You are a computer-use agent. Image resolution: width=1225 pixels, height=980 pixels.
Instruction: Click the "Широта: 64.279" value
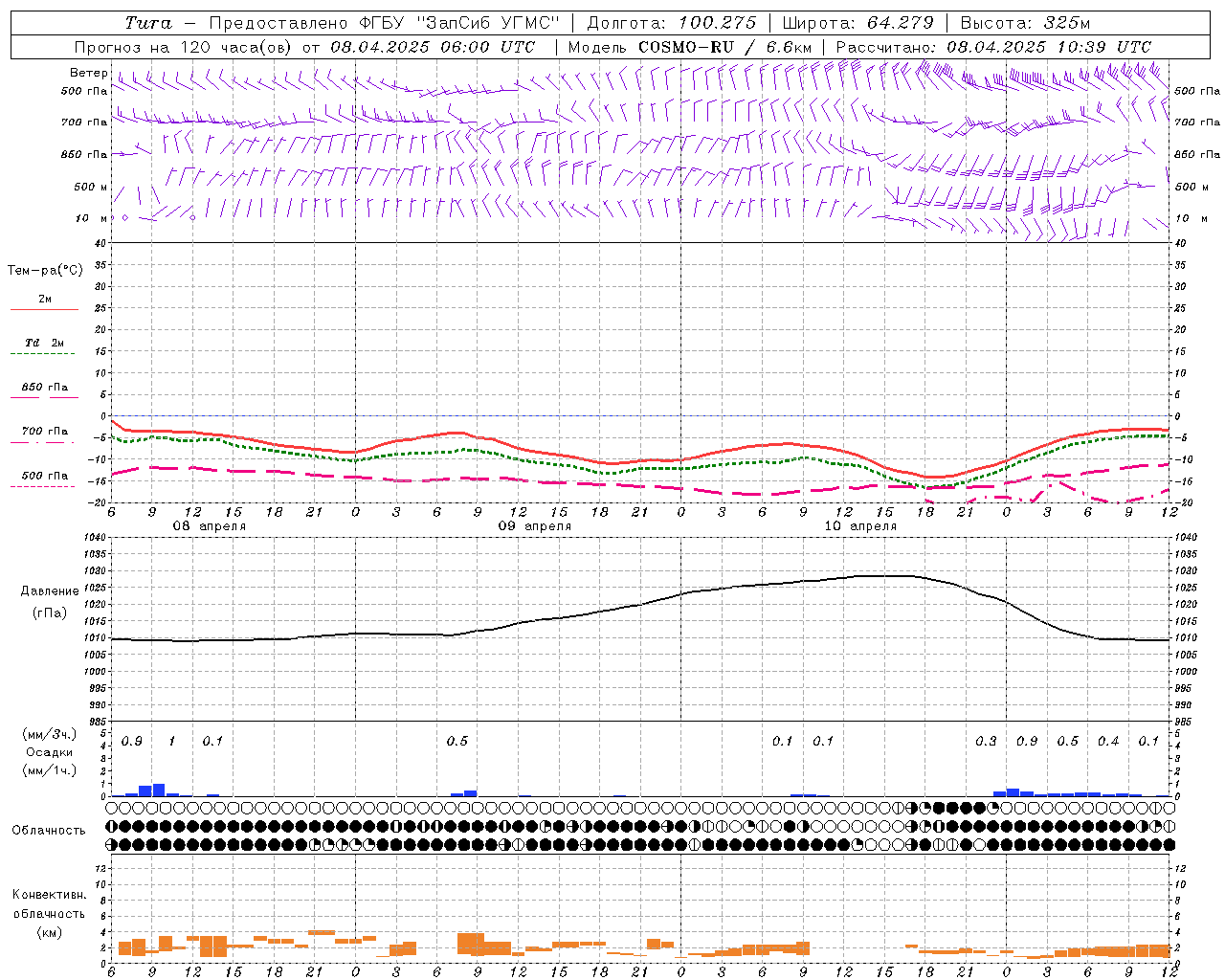(857, 23)
